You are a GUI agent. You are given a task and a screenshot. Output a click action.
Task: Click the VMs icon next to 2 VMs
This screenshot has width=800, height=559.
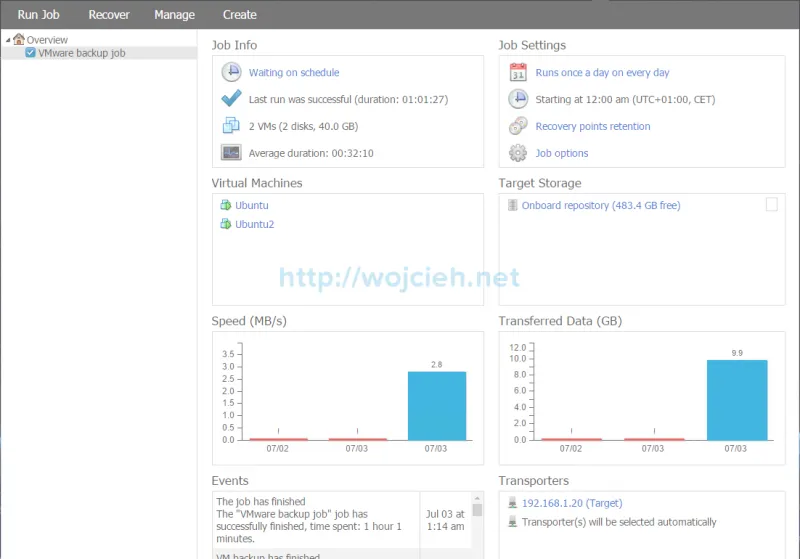[231, 126]
